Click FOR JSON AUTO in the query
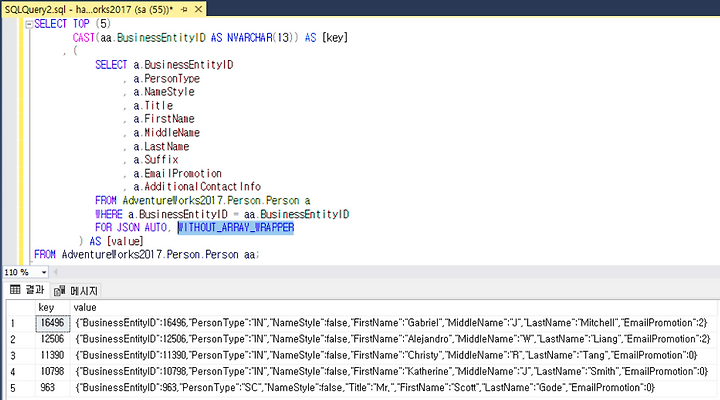Screen dimensions: 720x400 point(131,227)
